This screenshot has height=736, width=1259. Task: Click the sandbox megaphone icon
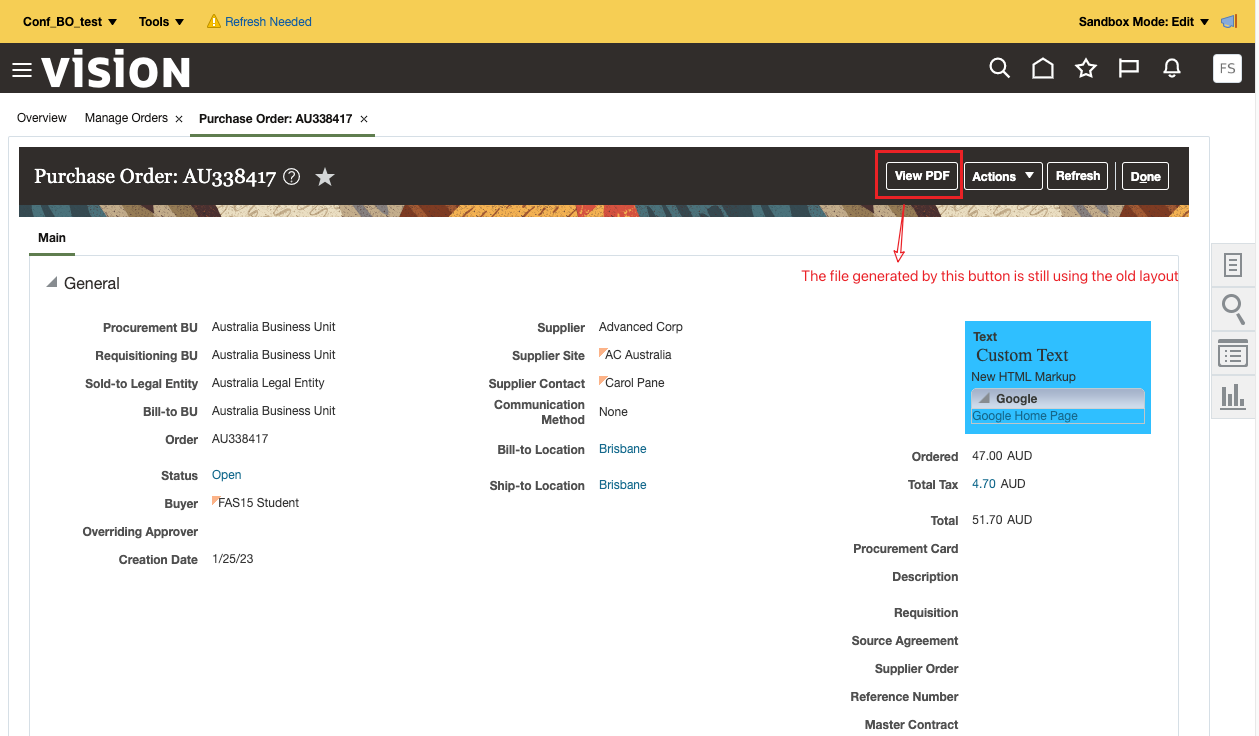1230,21
